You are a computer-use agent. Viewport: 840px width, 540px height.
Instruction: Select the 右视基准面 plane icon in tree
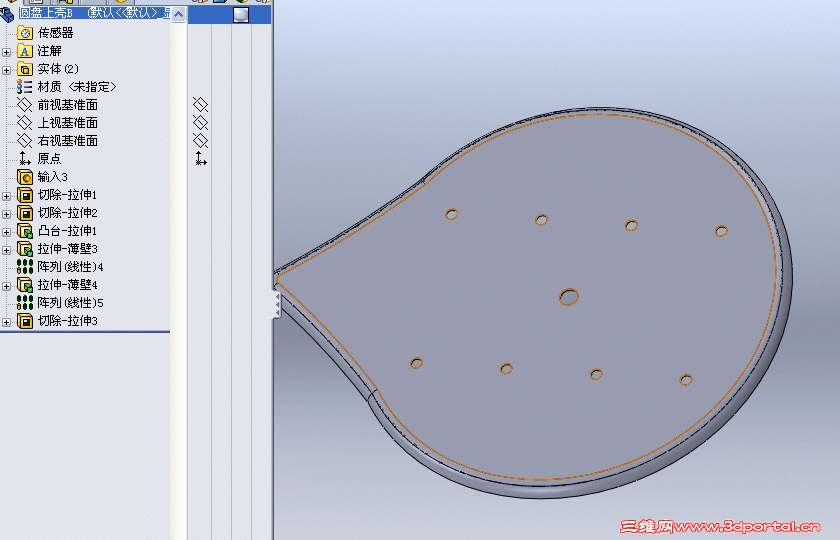pos(25,140)
